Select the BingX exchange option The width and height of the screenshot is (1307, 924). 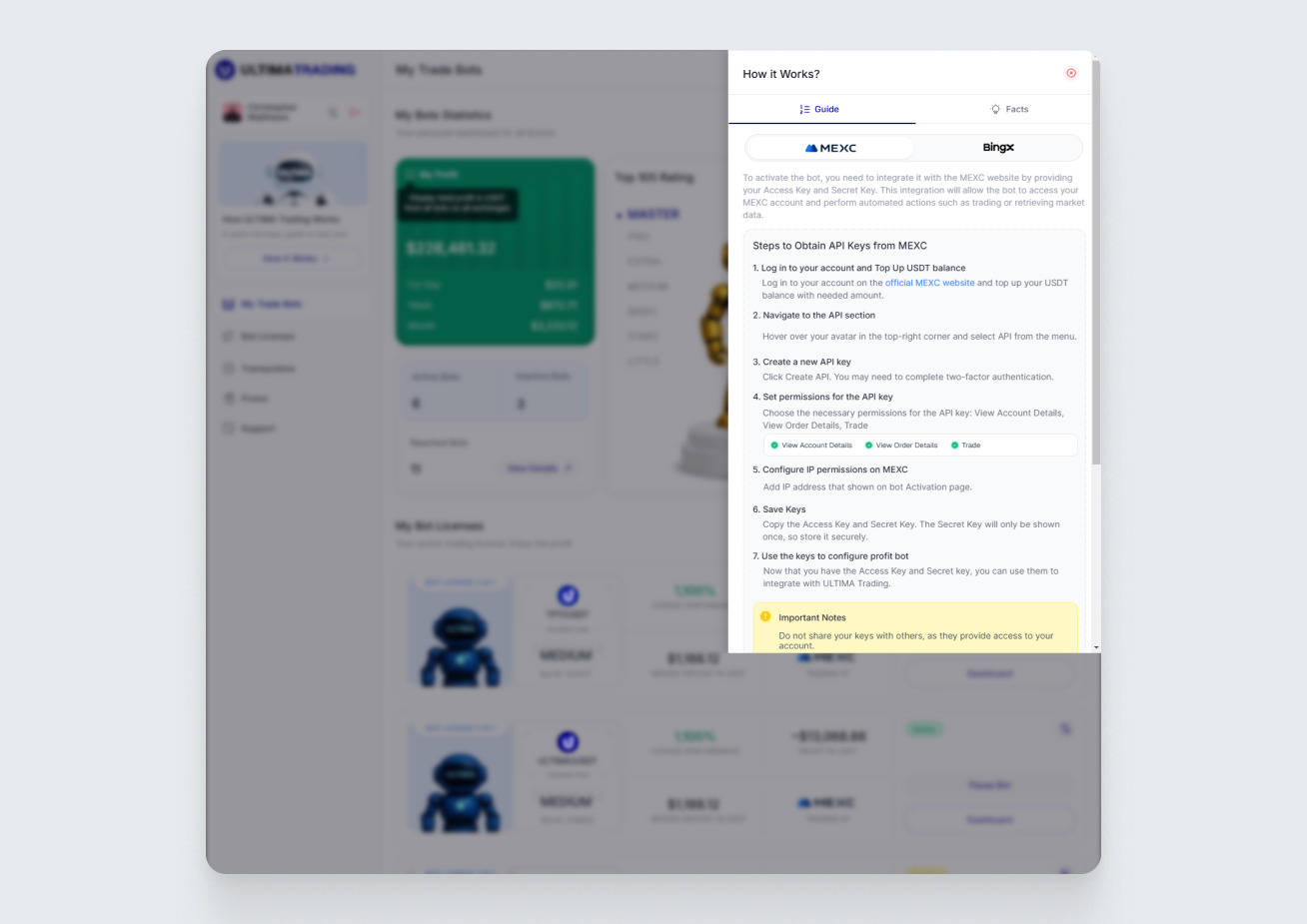pos(997,148)
